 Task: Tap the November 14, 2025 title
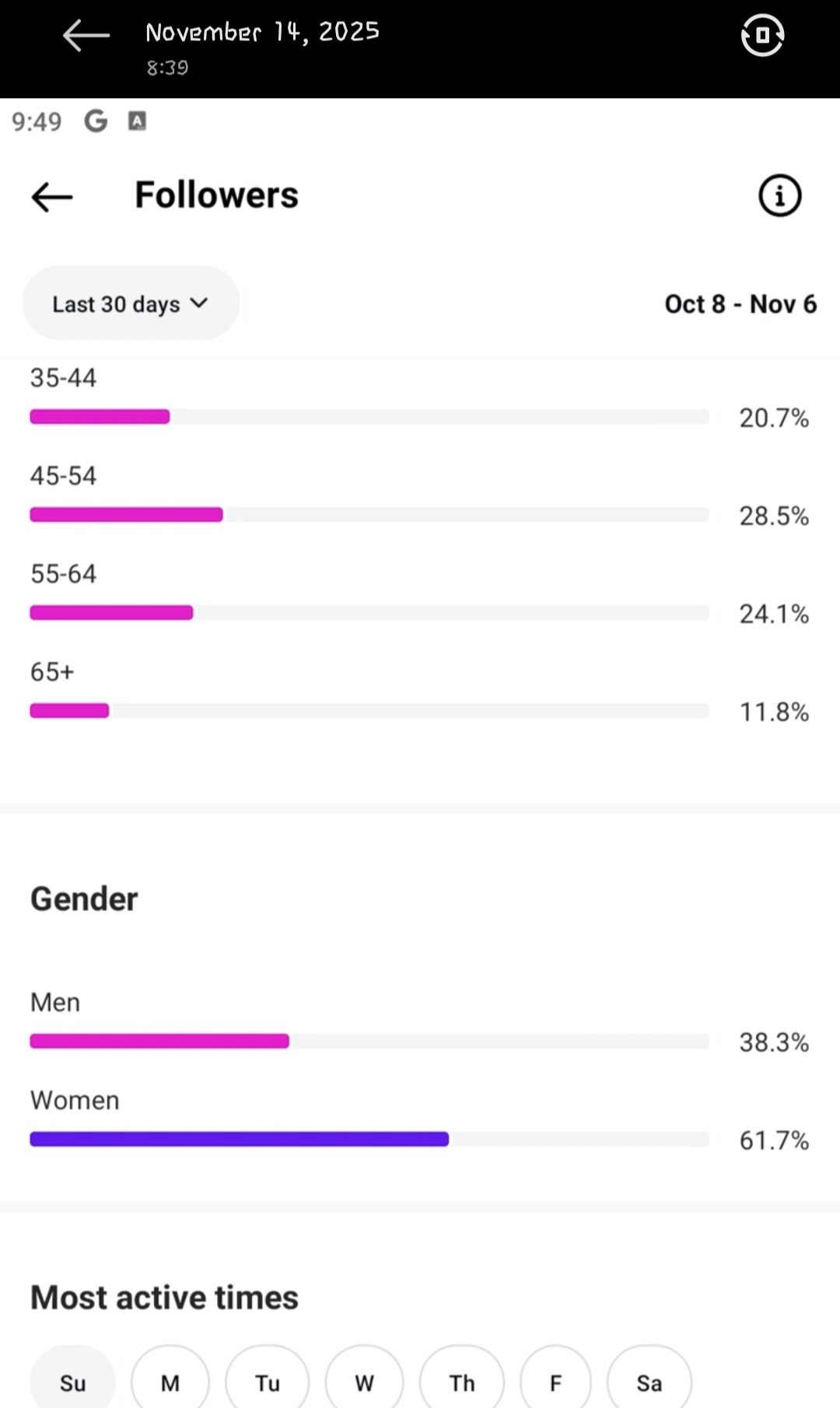262,32
